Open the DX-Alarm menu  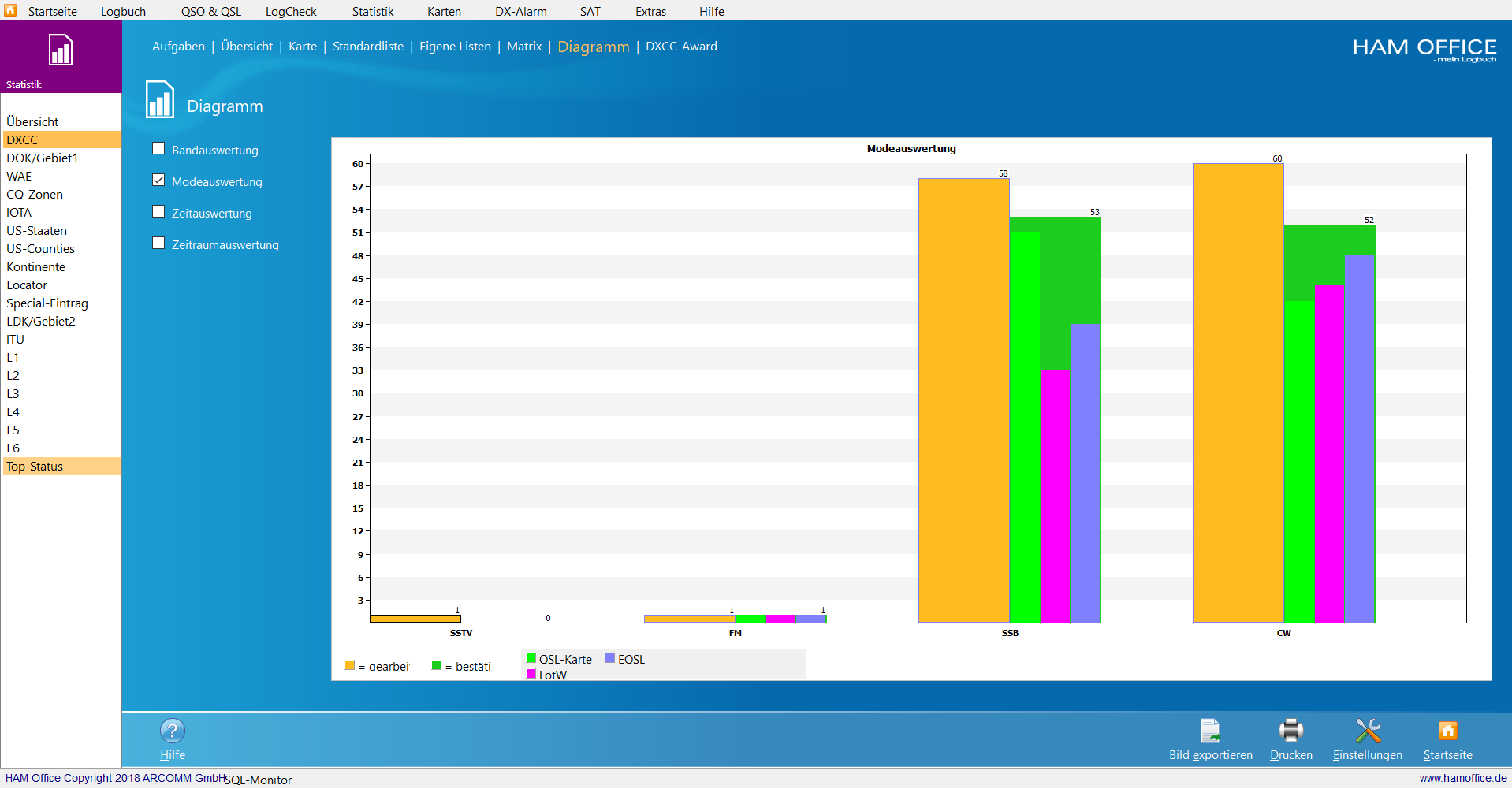(521, 11)
